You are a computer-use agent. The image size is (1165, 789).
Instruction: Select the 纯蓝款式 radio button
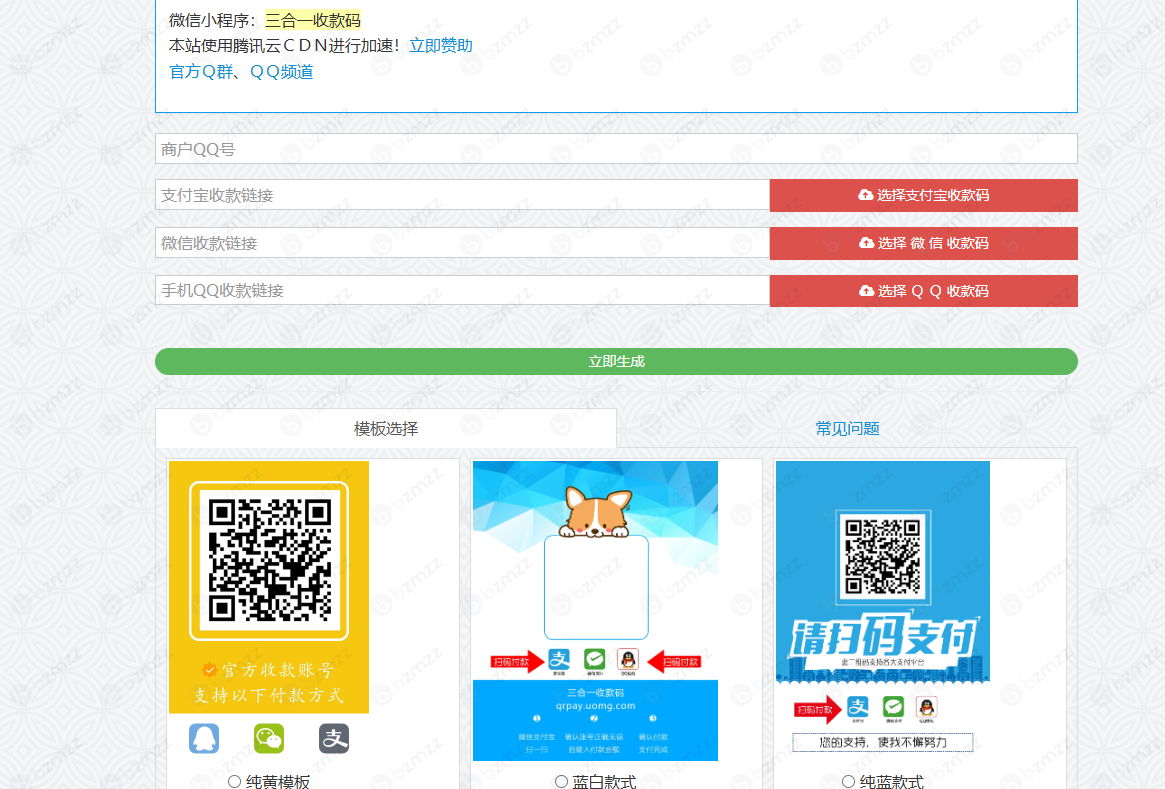pos(848,781)
